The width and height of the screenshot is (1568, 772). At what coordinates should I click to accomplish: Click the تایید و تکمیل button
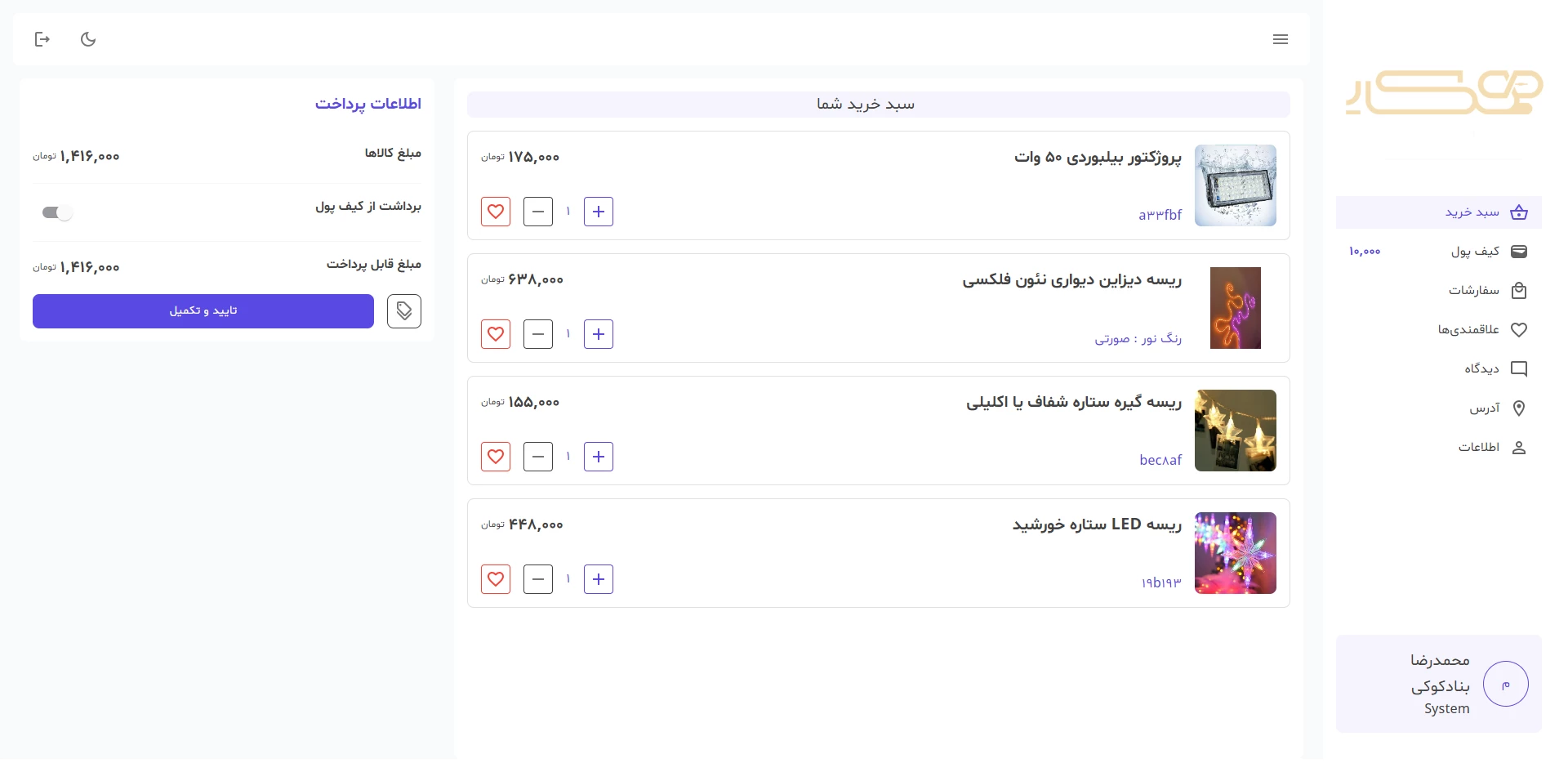point(203,311)
